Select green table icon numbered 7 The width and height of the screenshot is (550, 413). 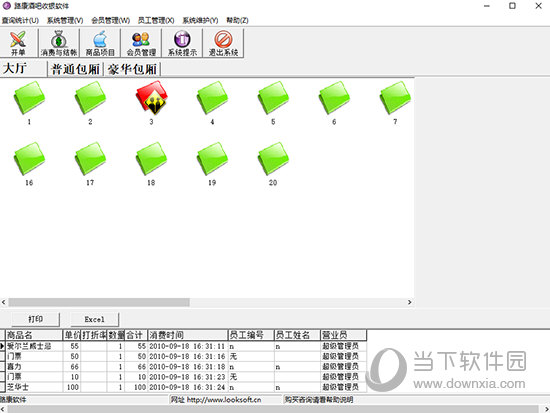pyautogui.click(x=395, y=98)
